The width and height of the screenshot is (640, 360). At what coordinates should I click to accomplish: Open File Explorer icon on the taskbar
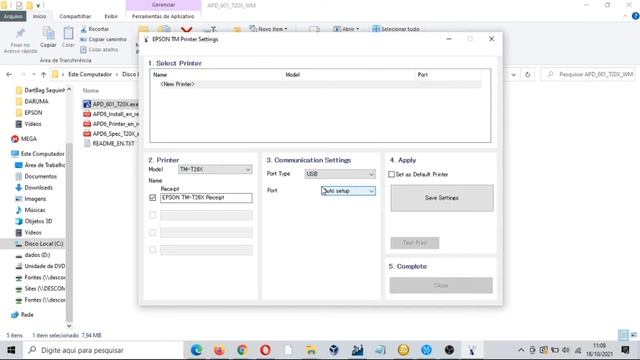coord(311,350)
